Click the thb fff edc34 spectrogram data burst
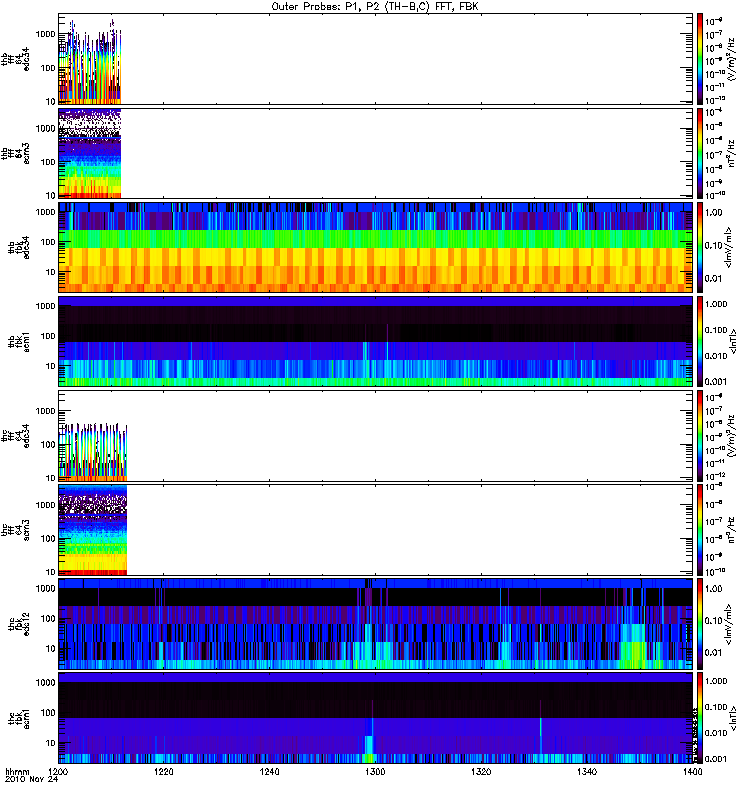This screenshot has width=750, height=800. (90, 62)
